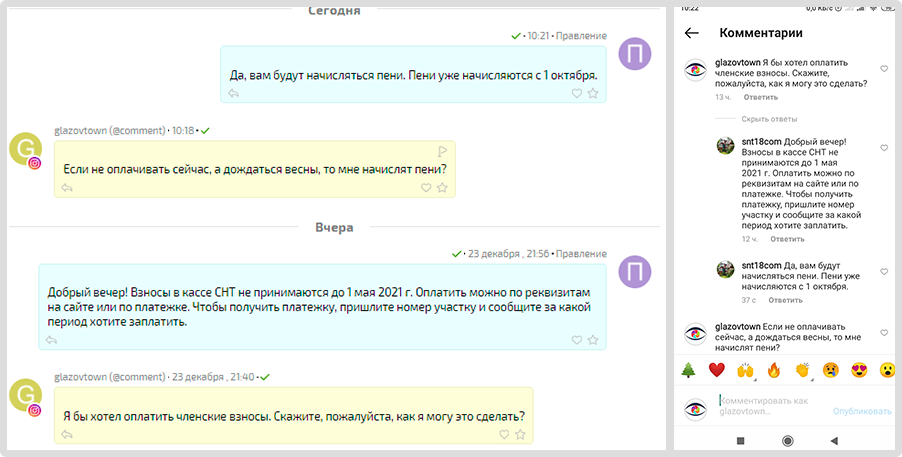
Task: Like the chat message 'Если не оплачивать сейчас'
Action: click(426, 187)
